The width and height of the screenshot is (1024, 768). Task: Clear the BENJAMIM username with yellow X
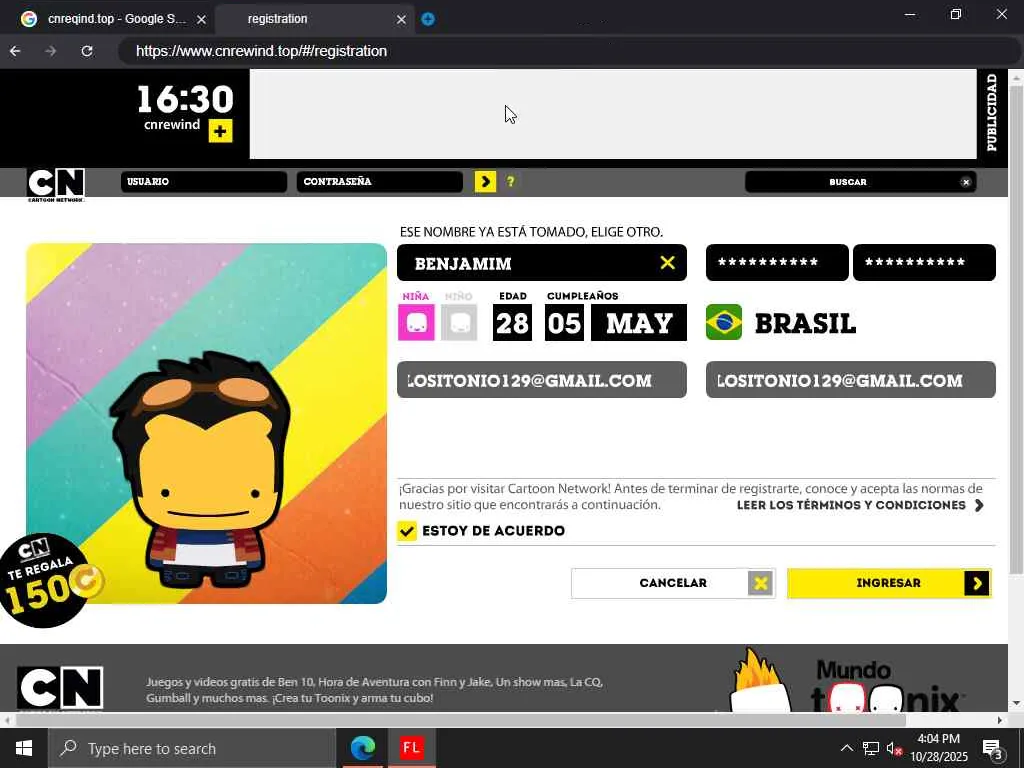pyautogui.click(x=667, y=263)
